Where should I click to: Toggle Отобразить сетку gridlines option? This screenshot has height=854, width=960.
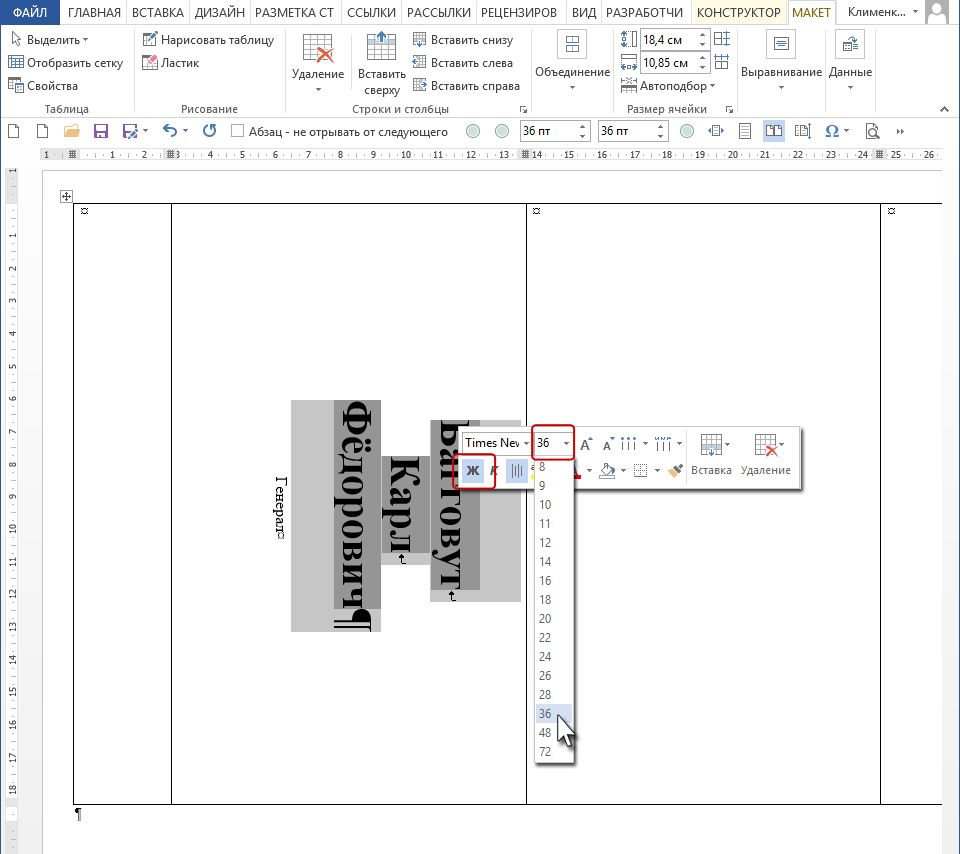66,62
